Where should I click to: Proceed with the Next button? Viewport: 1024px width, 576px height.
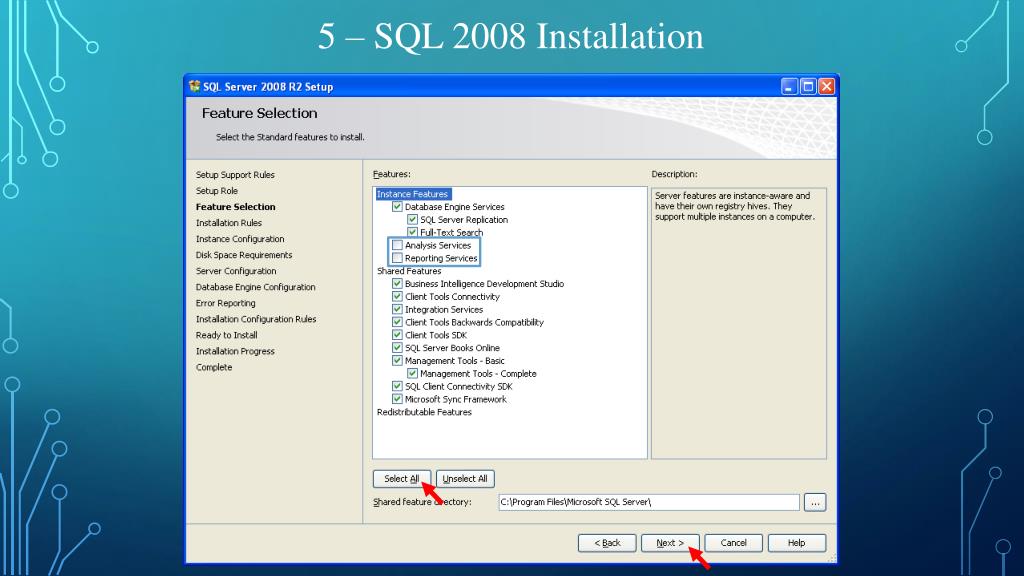point(670,543)
